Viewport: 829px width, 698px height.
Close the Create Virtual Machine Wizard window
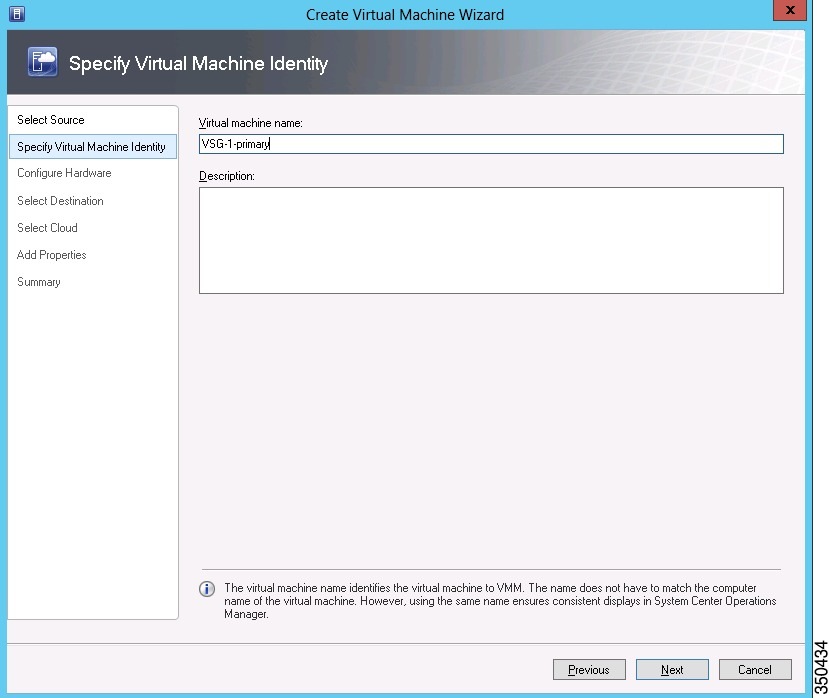(789, 12)
